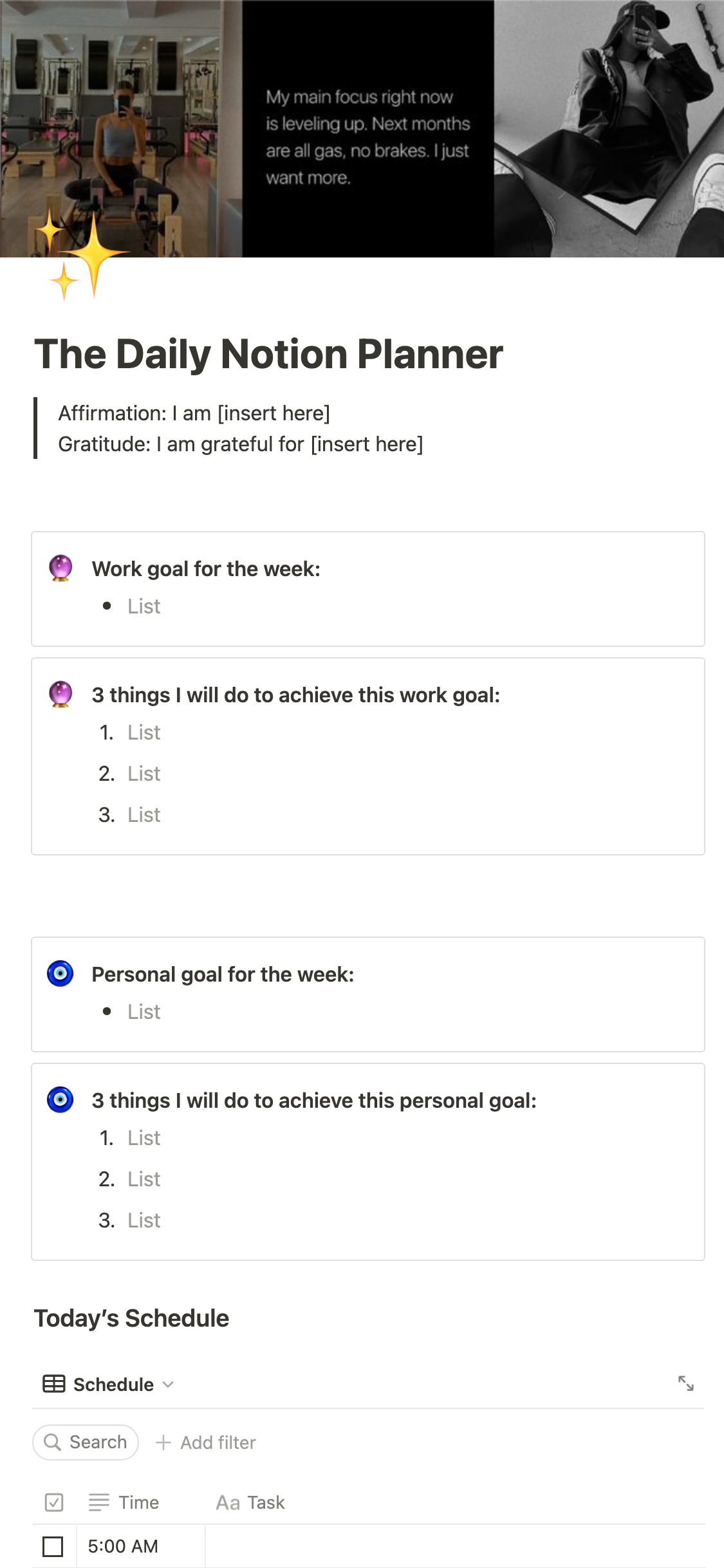Click the checkbox column header

click(54, 1502)
